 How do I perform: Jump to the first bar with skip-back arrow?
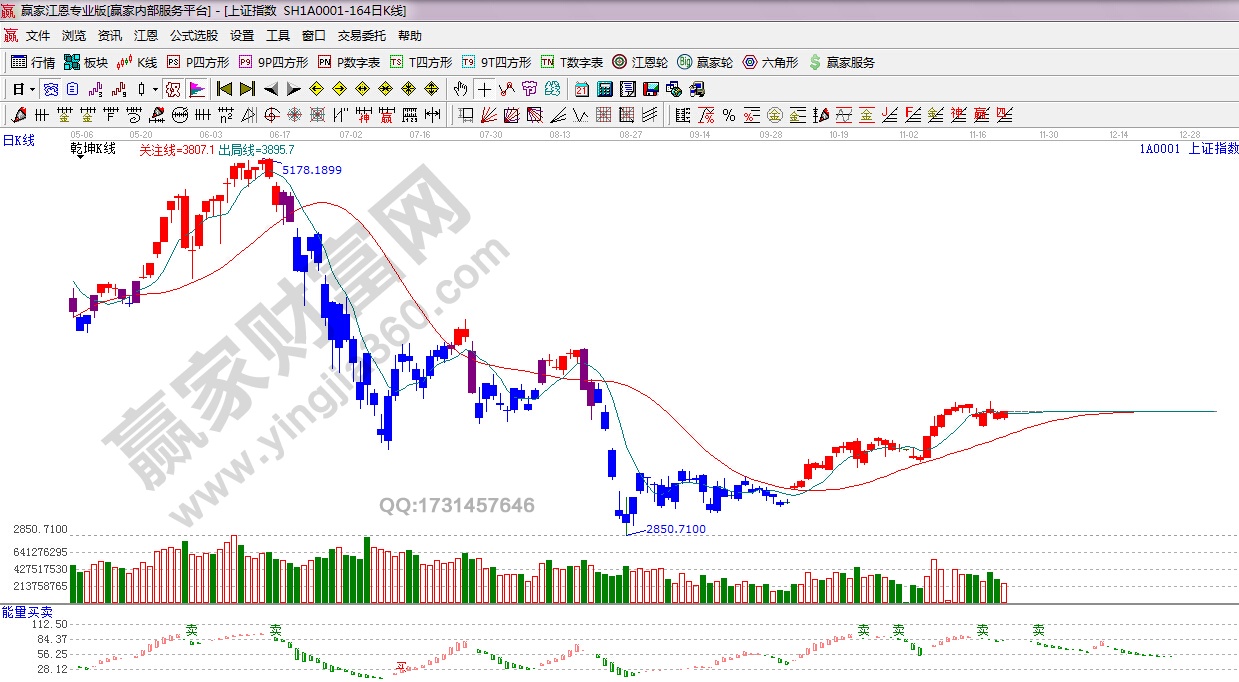[x=224, y=89]
